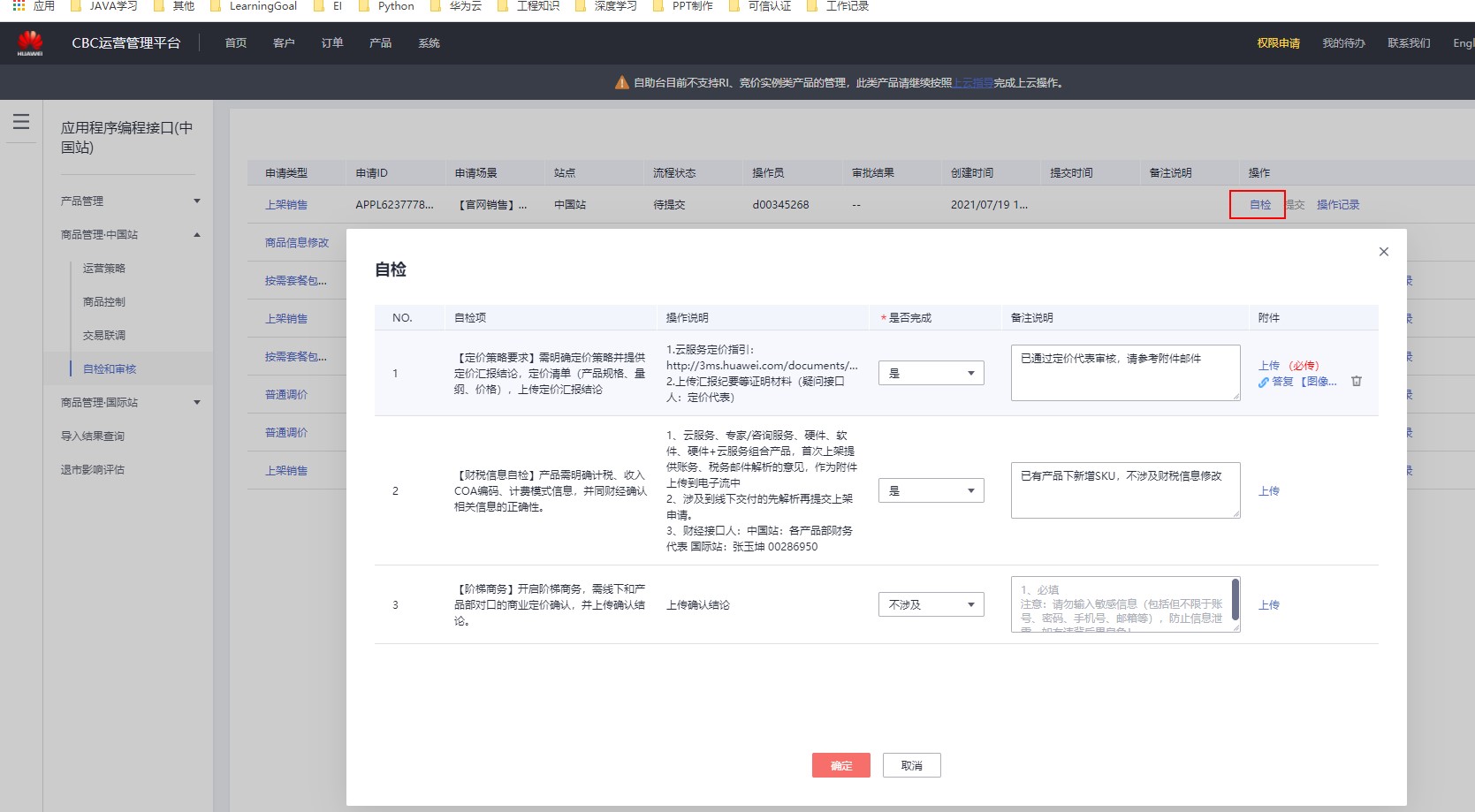The image size is (1475, 812).
Task: Click 上传 in the 阶梯商务 row
Action: point(1269,605)
